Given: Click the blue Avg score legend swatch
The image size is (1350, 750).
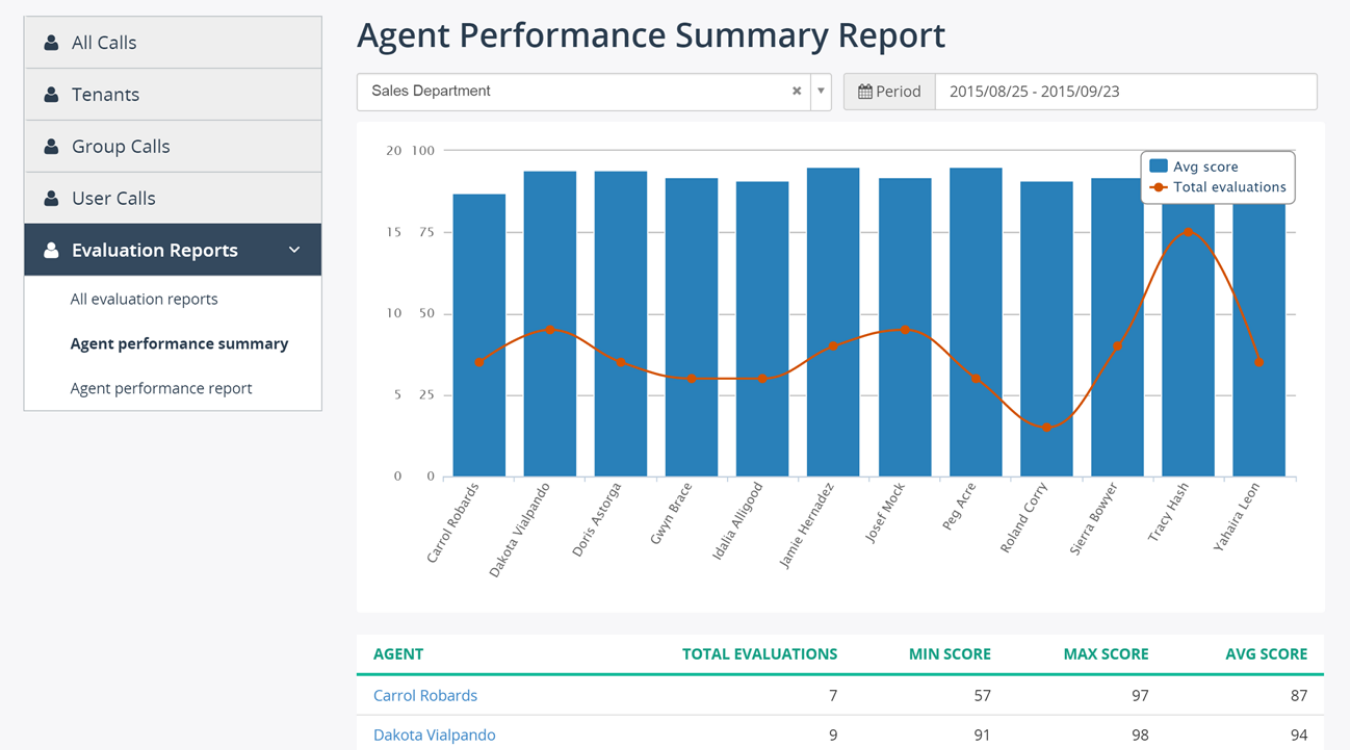Looking at the screenshot, I should click(1156, 166).
